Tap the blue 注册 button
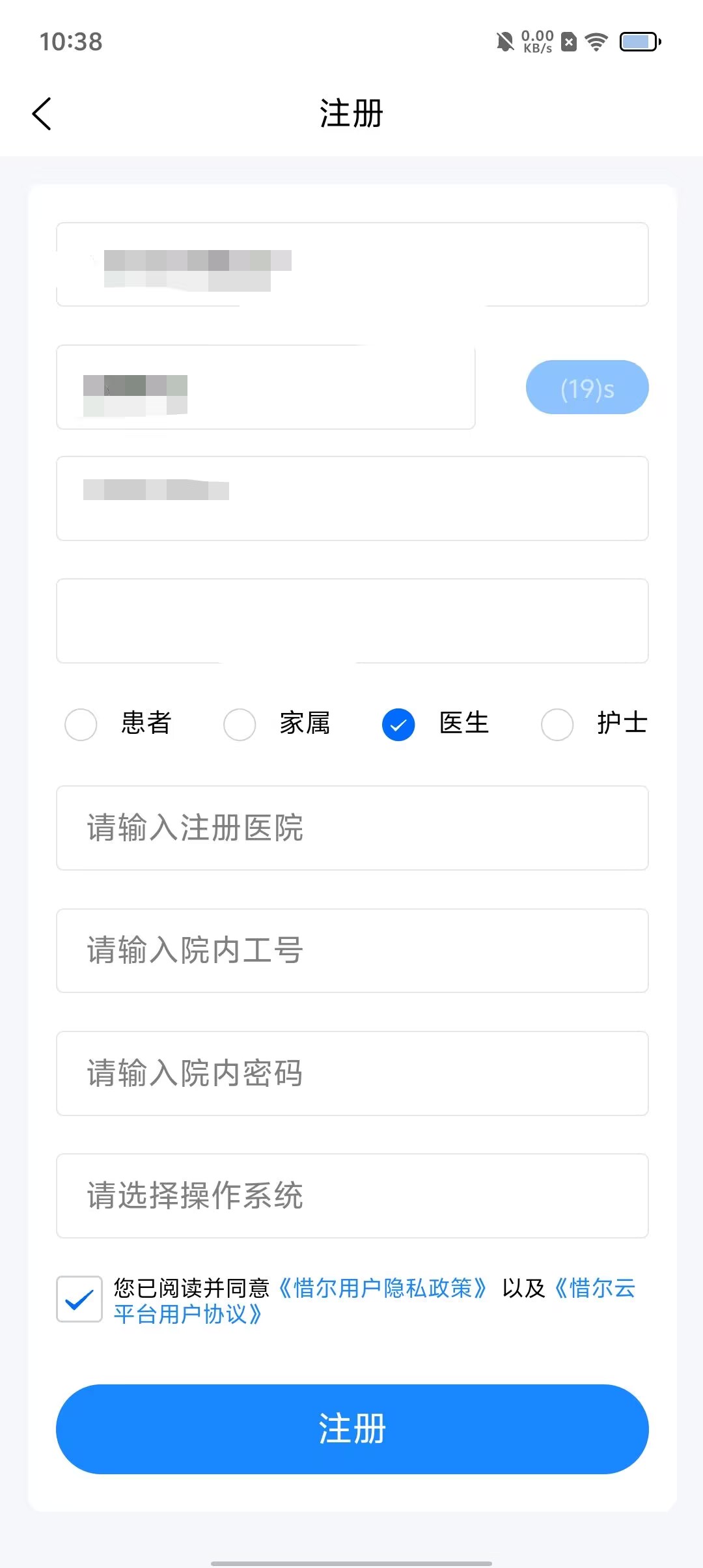Viewport: 703px width, 1568px height. 352,1429
